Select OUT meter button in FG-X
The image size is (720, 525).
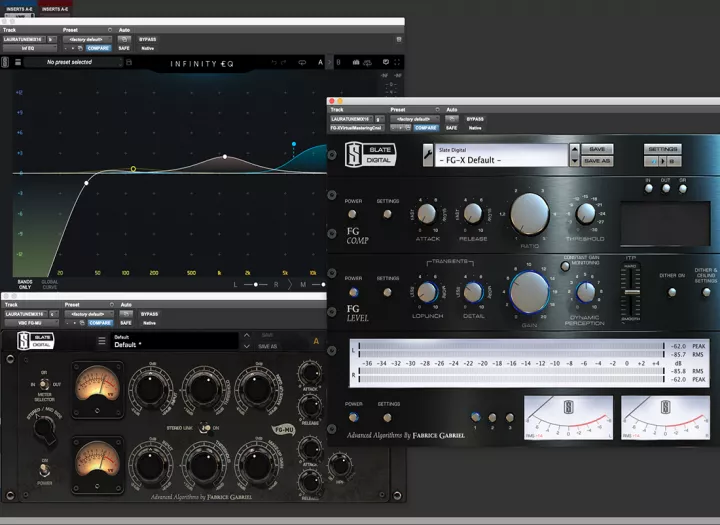click(665, 188)
